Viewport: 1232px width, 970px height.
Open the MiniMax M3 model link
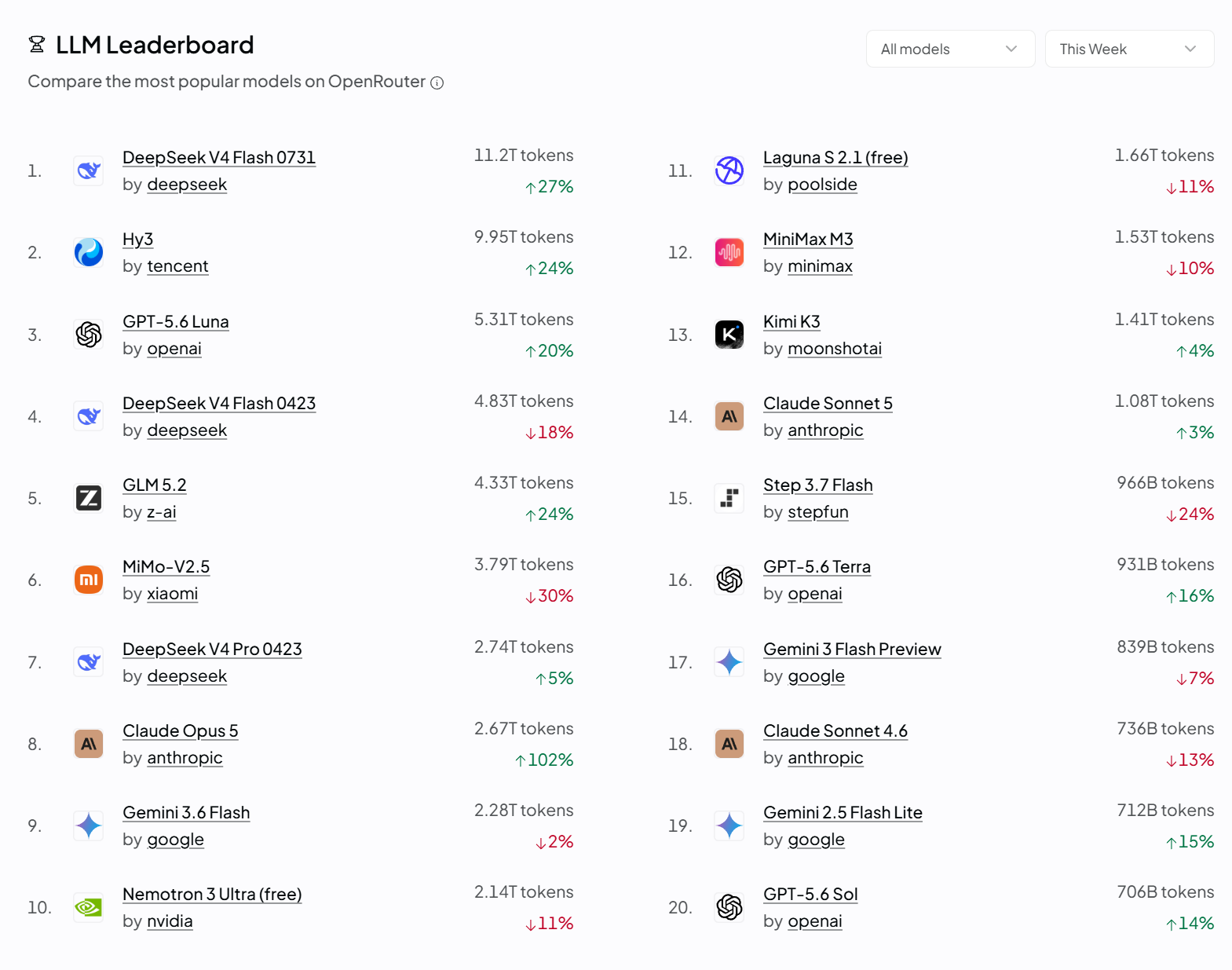coord(808,240)
